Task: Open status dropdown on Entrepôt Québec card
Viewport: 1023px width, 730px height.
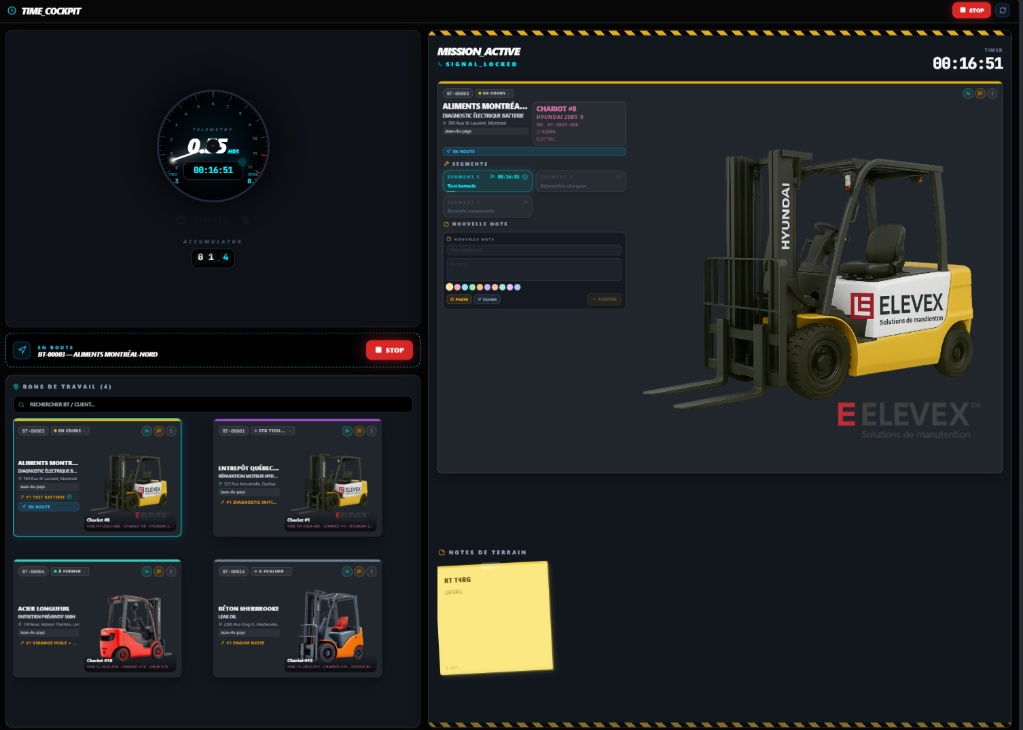Action: tap(273, 431)
